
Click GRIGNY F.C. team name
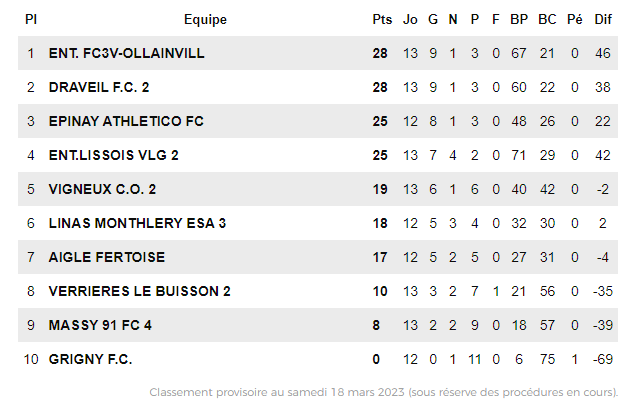click(x=90, y=360)
